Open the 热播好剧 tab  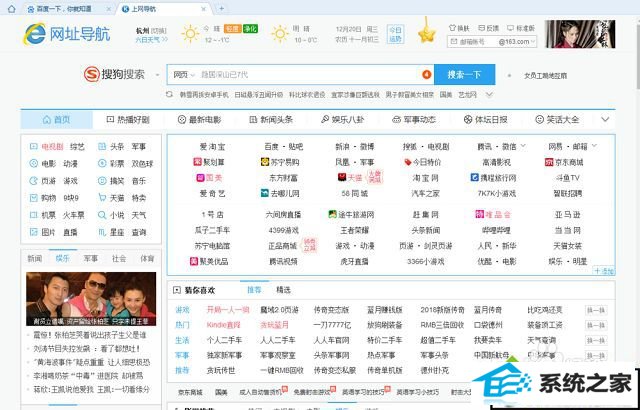click(x=128, y=120)
